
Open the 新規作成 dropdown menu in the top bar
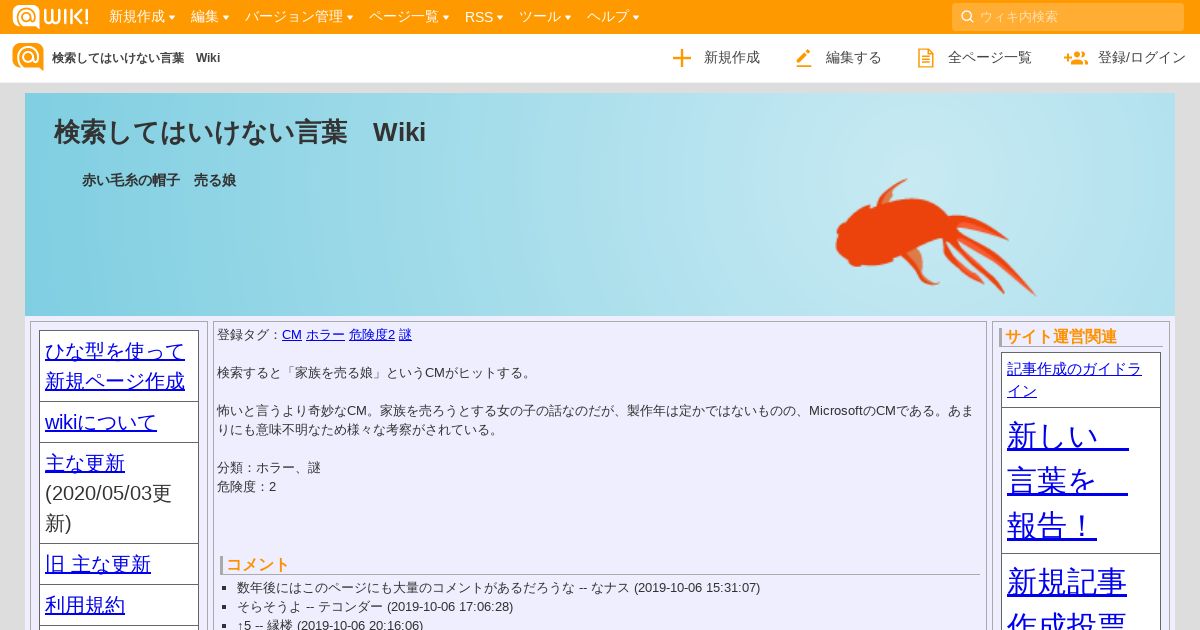(142, 16)
